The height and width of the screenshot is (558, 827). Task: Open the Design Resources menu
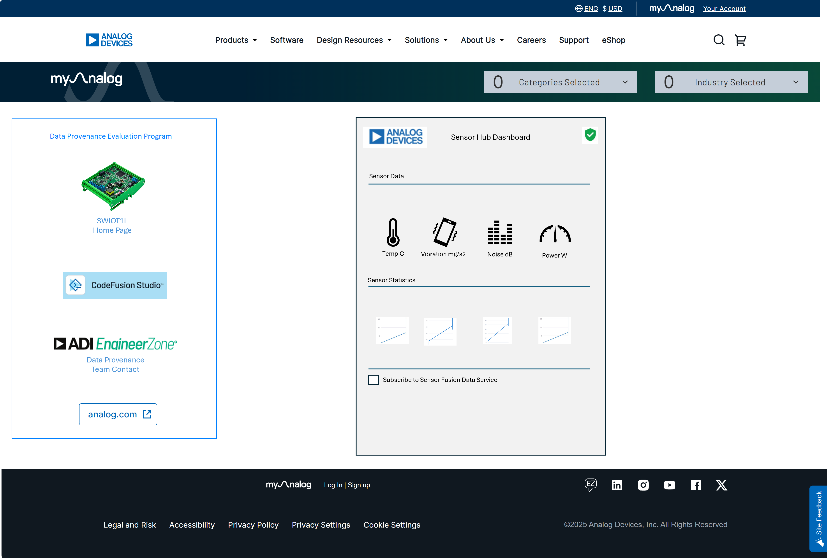pyautogui.click(x=354, y=40)
